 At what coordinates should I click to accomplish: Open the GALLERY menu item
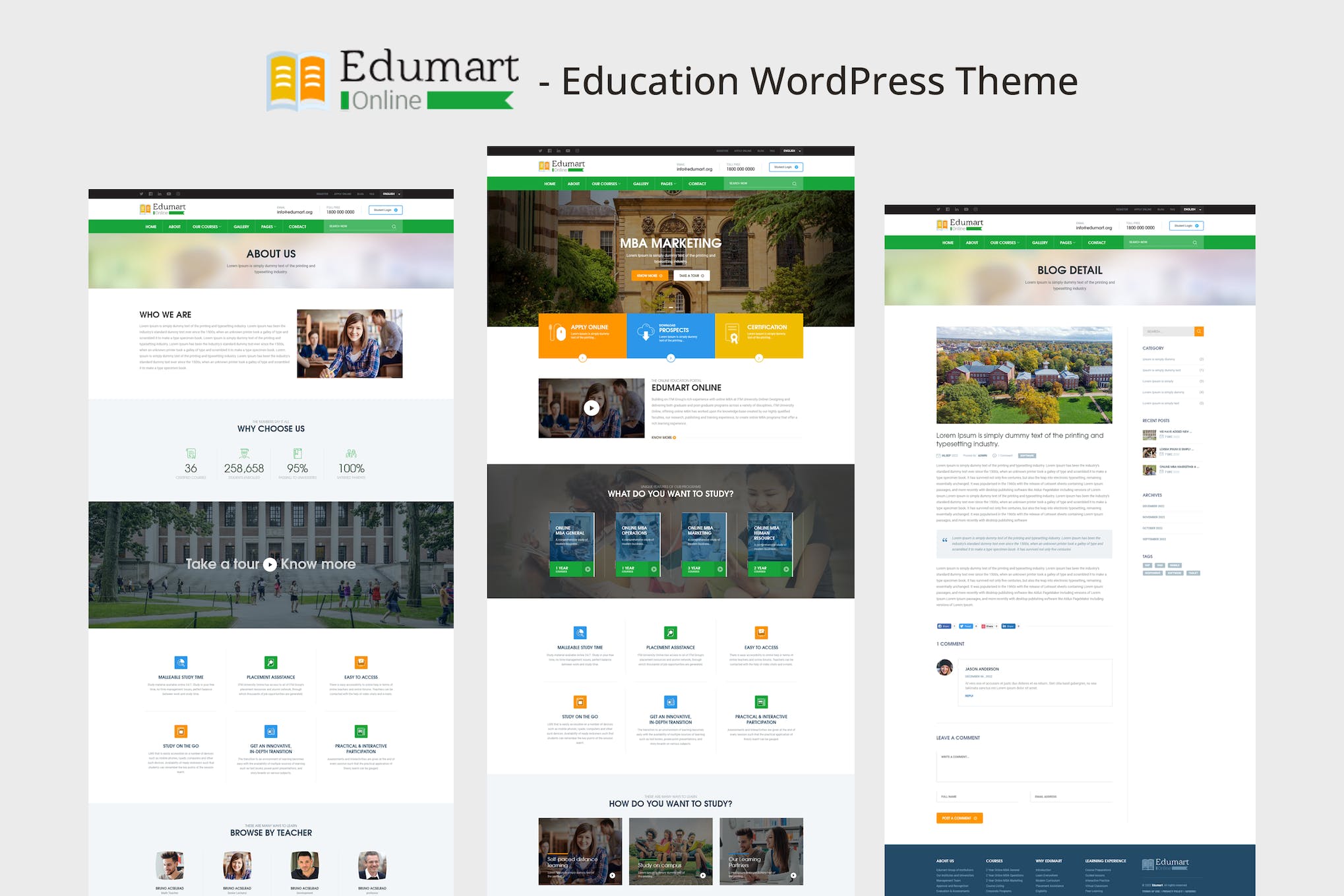(x=640, y=183)
